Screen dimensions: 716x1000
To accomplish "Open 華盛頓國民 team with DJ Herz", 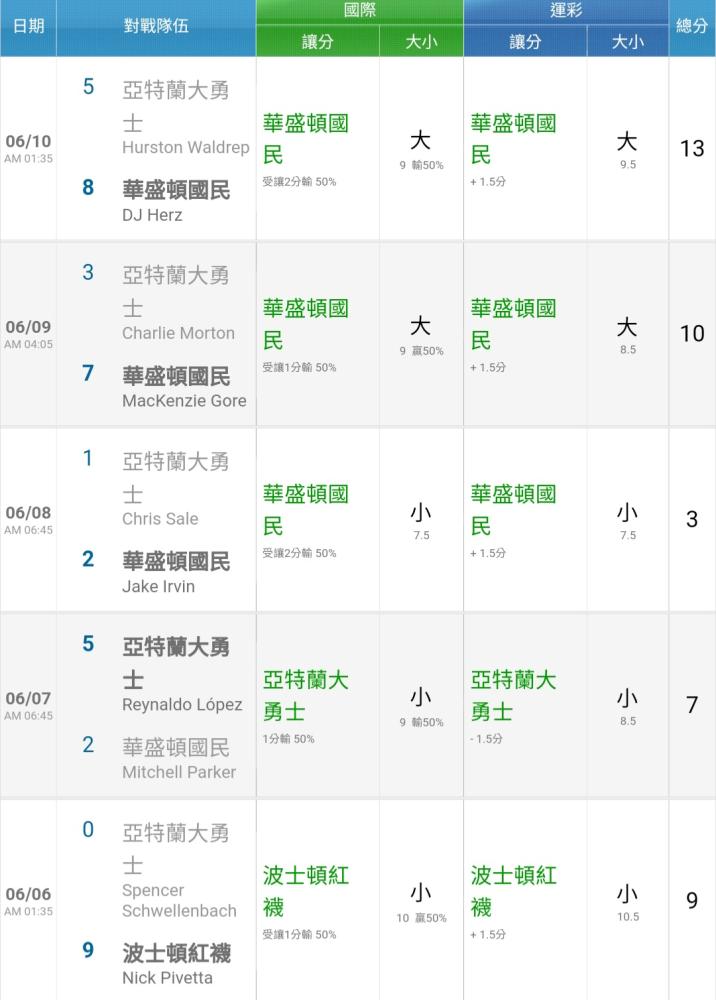I will (176, 190).
